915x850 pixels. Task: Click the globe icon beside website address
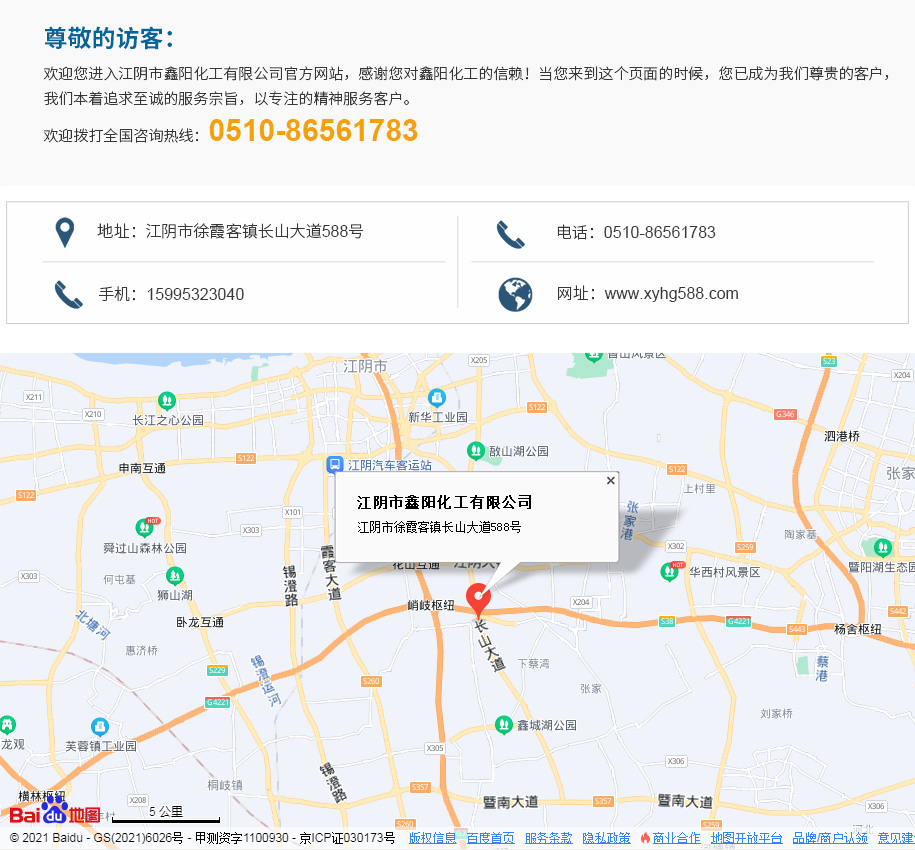[515, 294]
